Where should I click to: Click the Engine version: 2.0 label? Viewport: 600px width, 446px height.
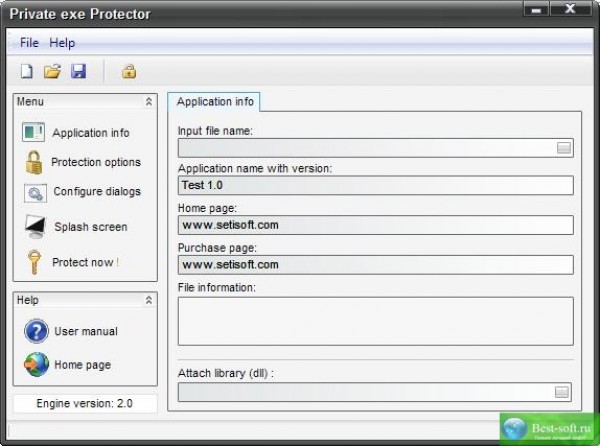pyautogui.click(x=85, y=404)
